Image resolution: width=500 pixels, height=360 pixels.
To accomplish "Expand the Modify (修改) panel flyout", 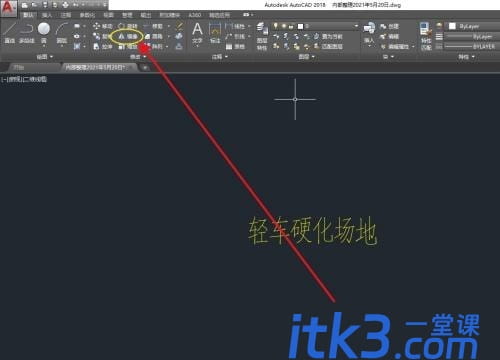I will click(138, 57).
